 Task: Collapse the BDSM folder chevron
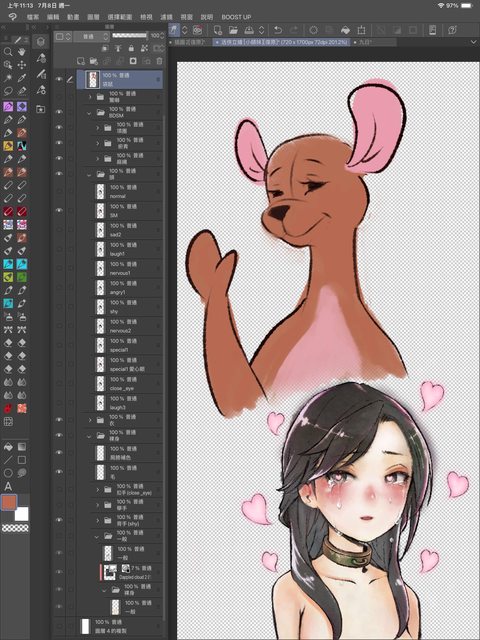coord(89,113)
